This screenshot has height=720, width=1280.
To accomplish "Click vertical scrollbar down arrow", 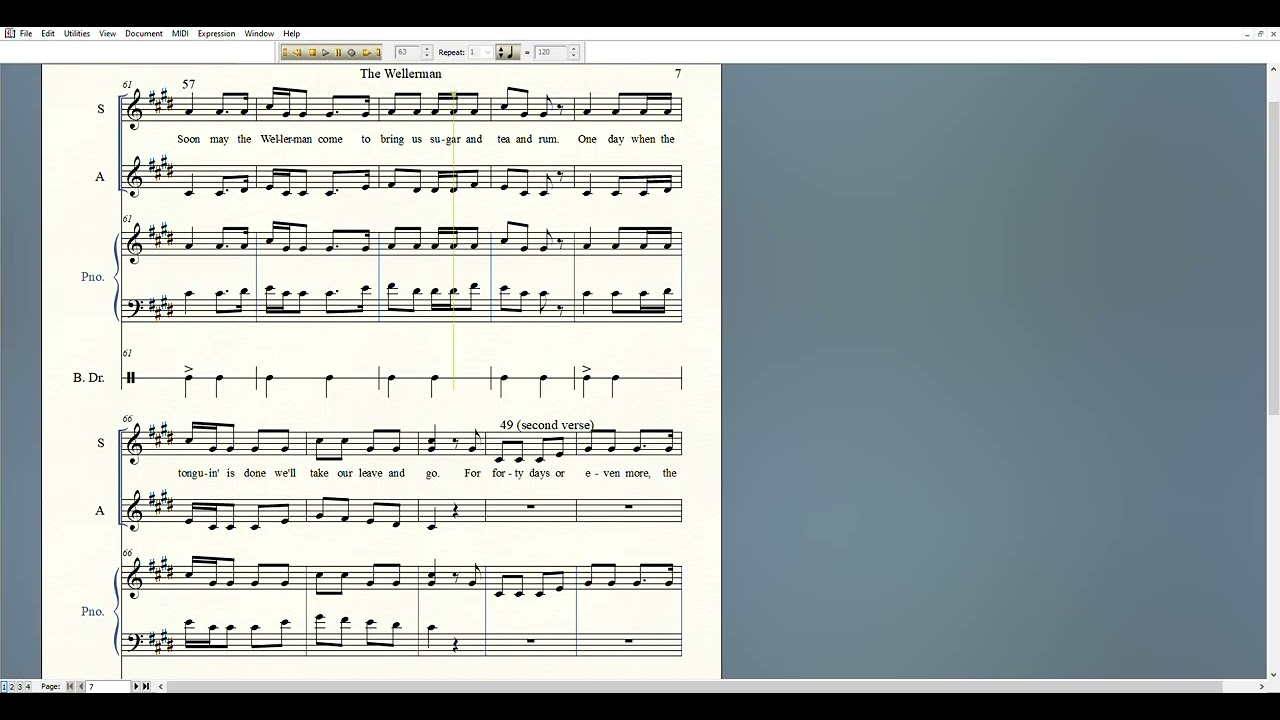I will [x=1273, y=675].
